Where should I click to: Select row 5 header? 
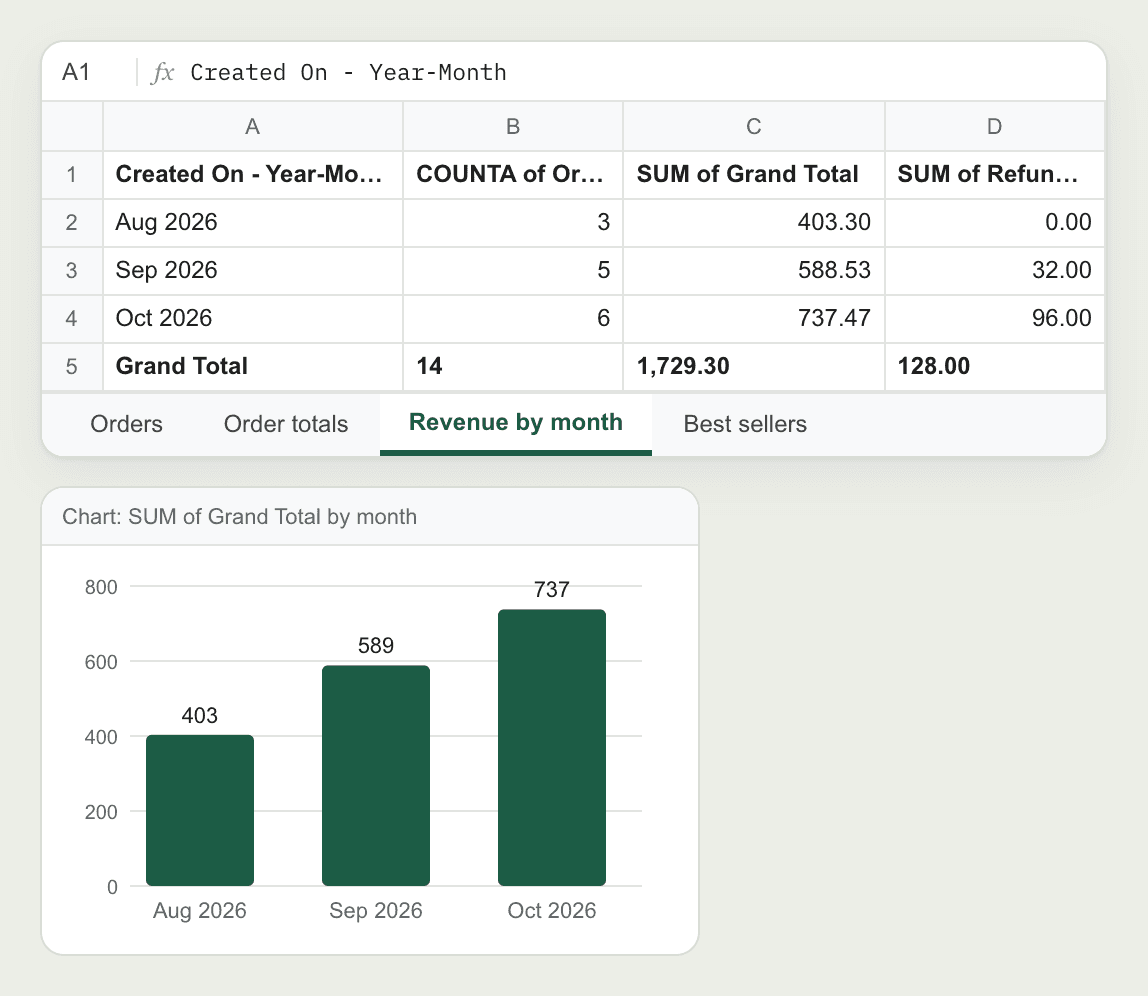point(72,366)
